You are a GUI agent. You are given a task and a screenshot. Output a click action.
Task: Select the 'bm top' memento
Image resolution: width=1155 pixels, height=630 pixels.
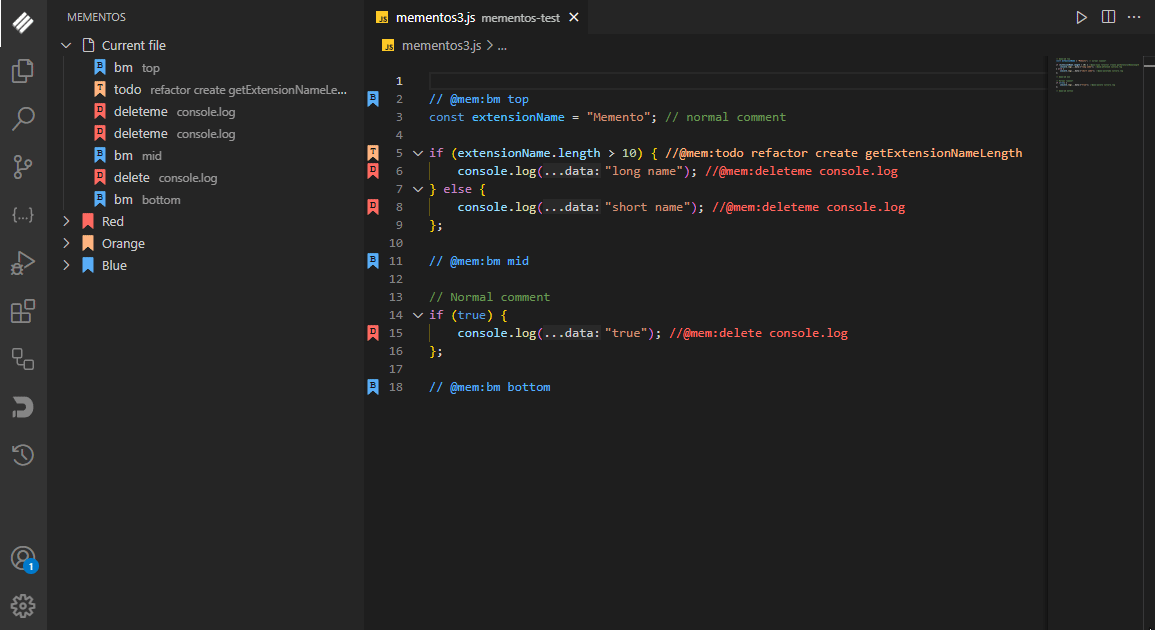click(x=206, y=68)
